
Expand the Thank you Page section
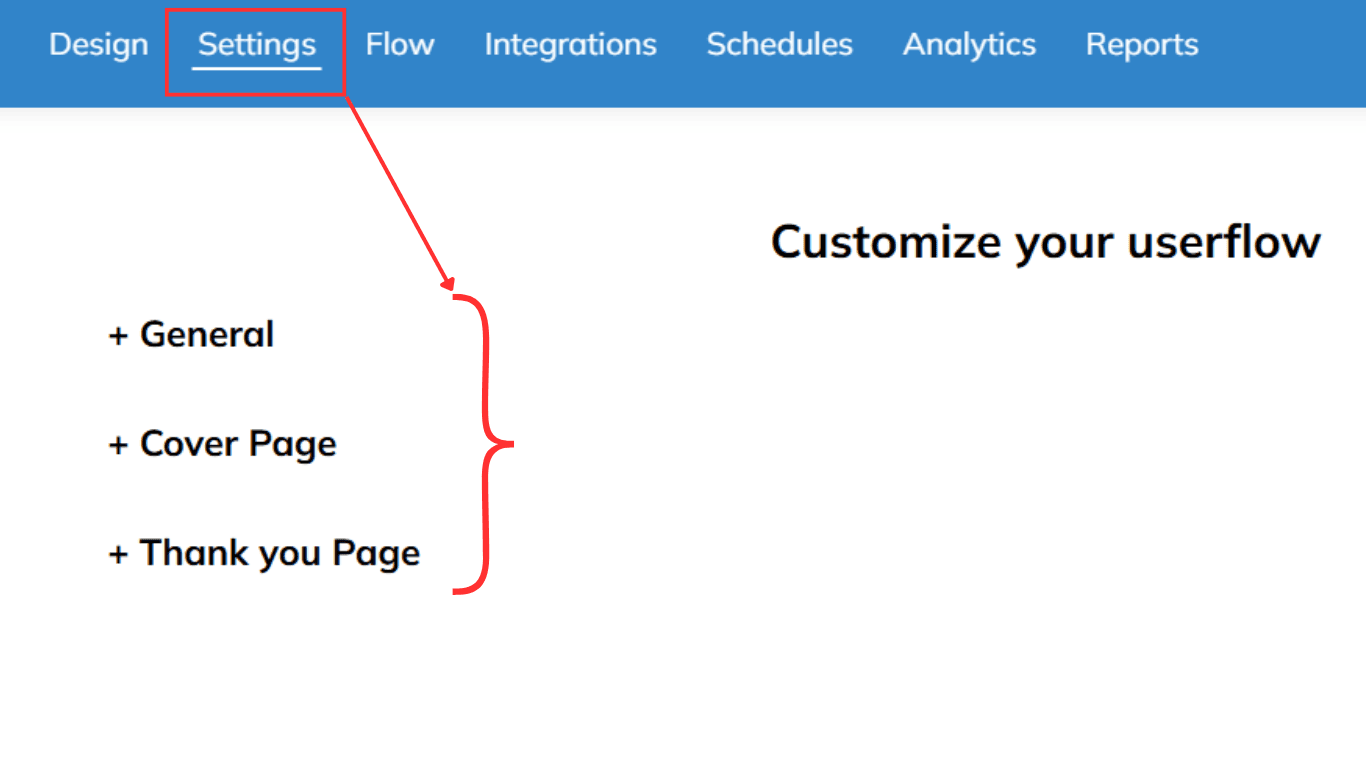click(279, 553)
